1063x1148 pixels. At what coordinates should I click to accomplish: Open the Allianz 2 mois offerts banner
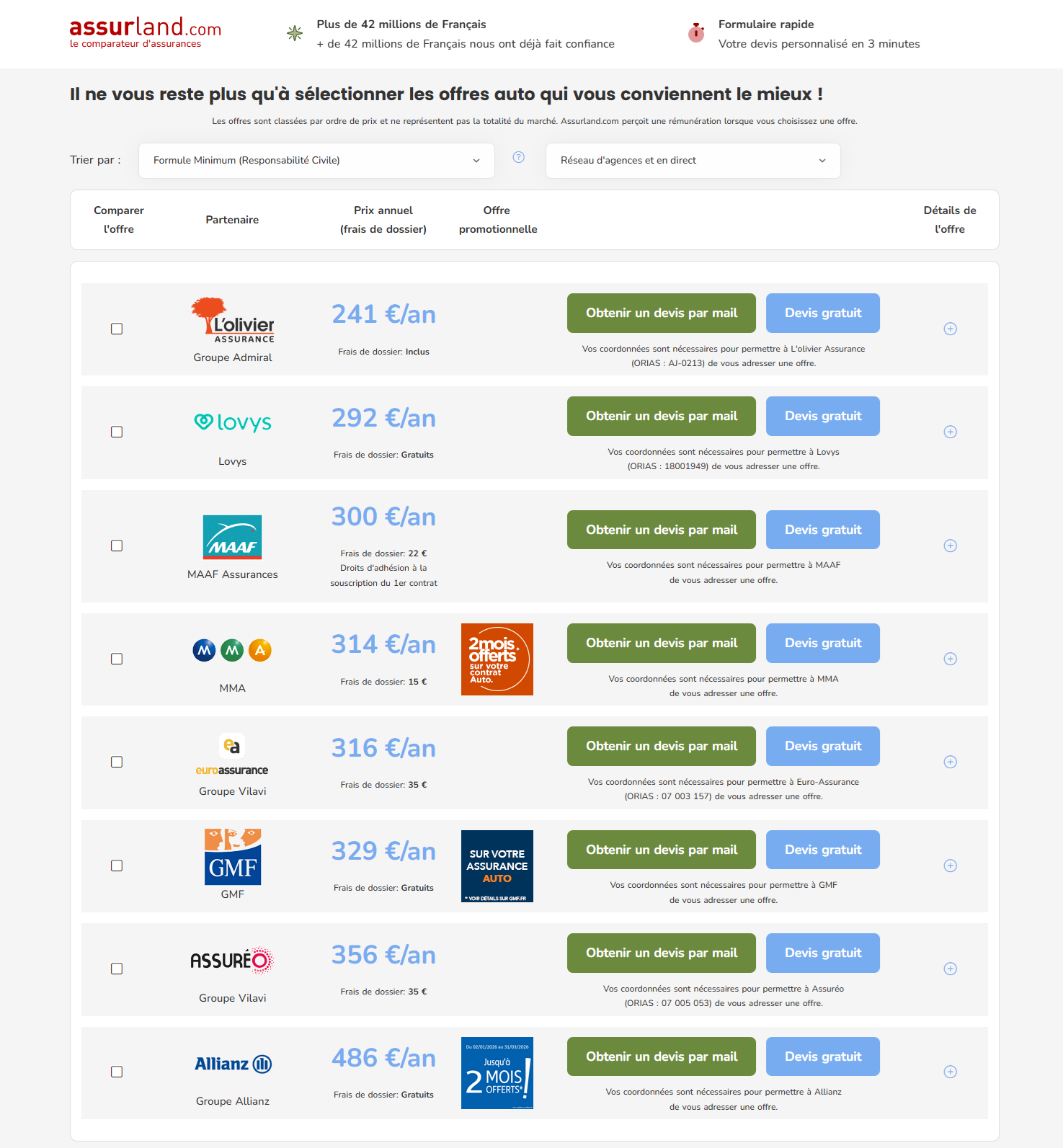[497, 1073]
